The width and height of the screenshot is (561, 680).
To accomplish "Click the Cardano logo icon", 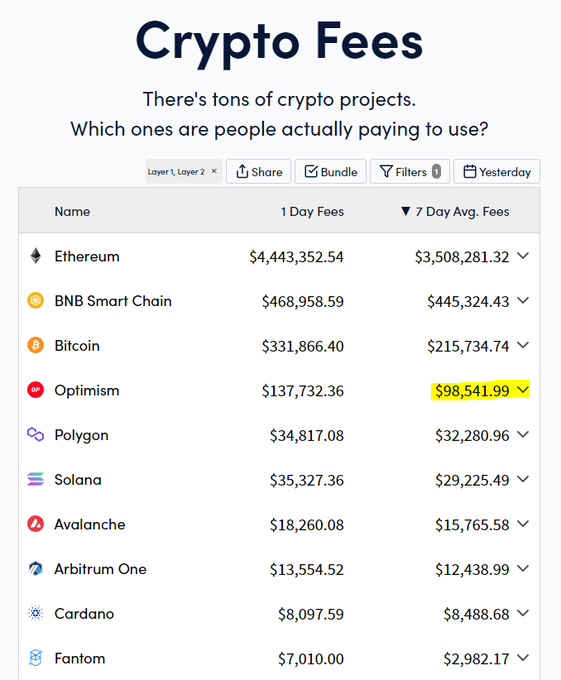I will 36,613.
